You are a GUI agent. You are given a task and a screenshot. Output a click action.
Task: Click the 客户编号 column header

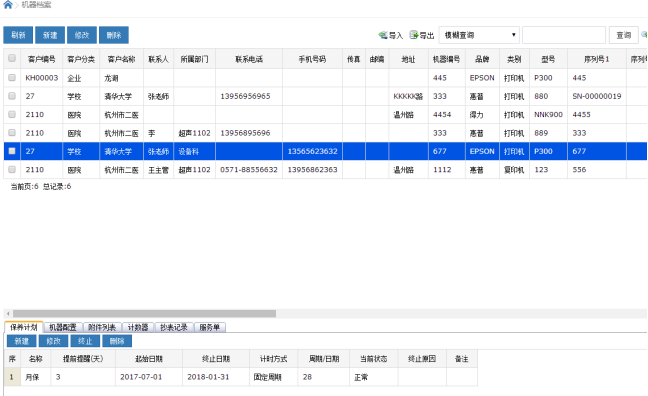tap(42, 59)
